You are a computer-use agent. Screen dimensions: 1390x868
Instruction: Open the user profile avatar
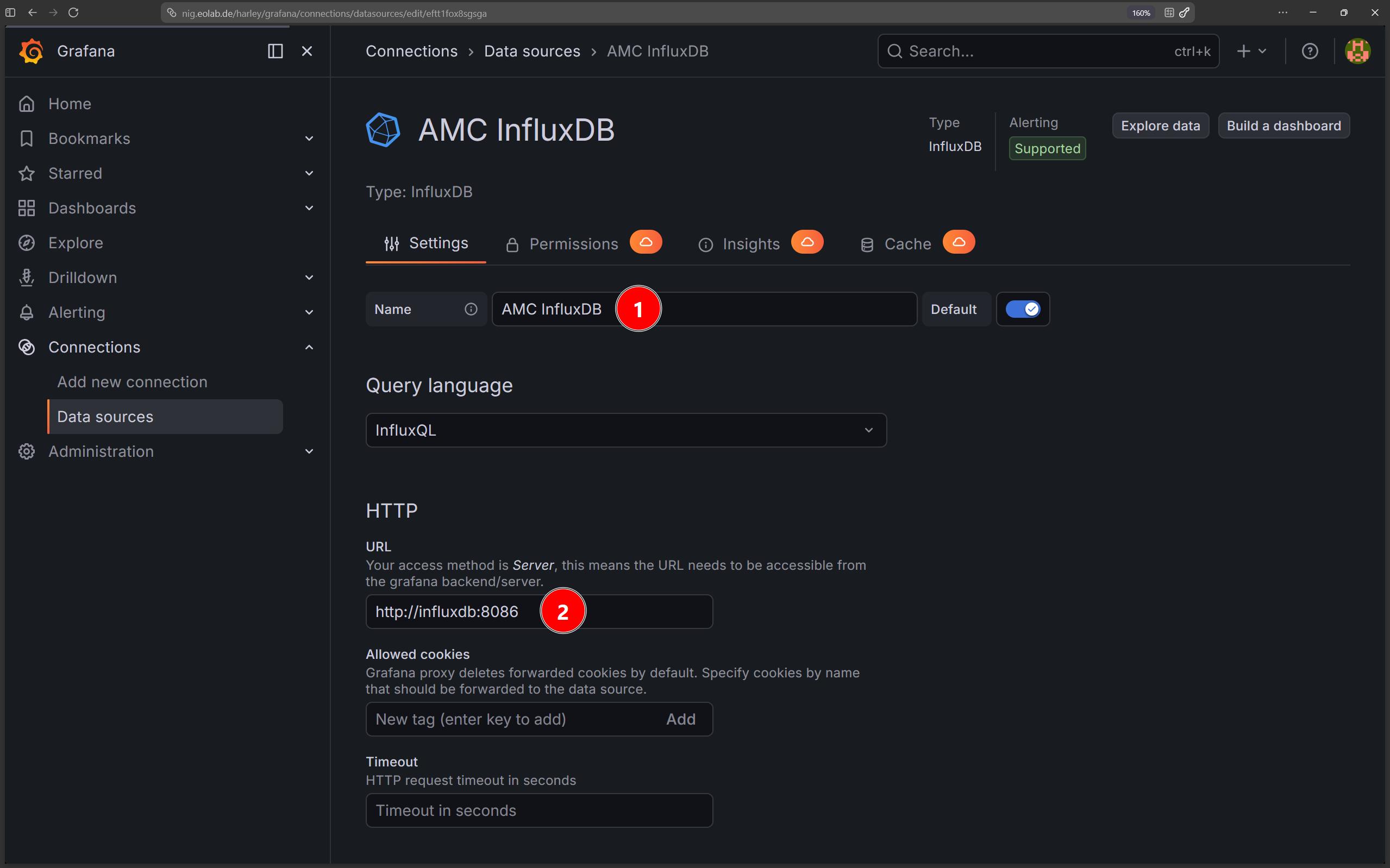point(1358,51)
